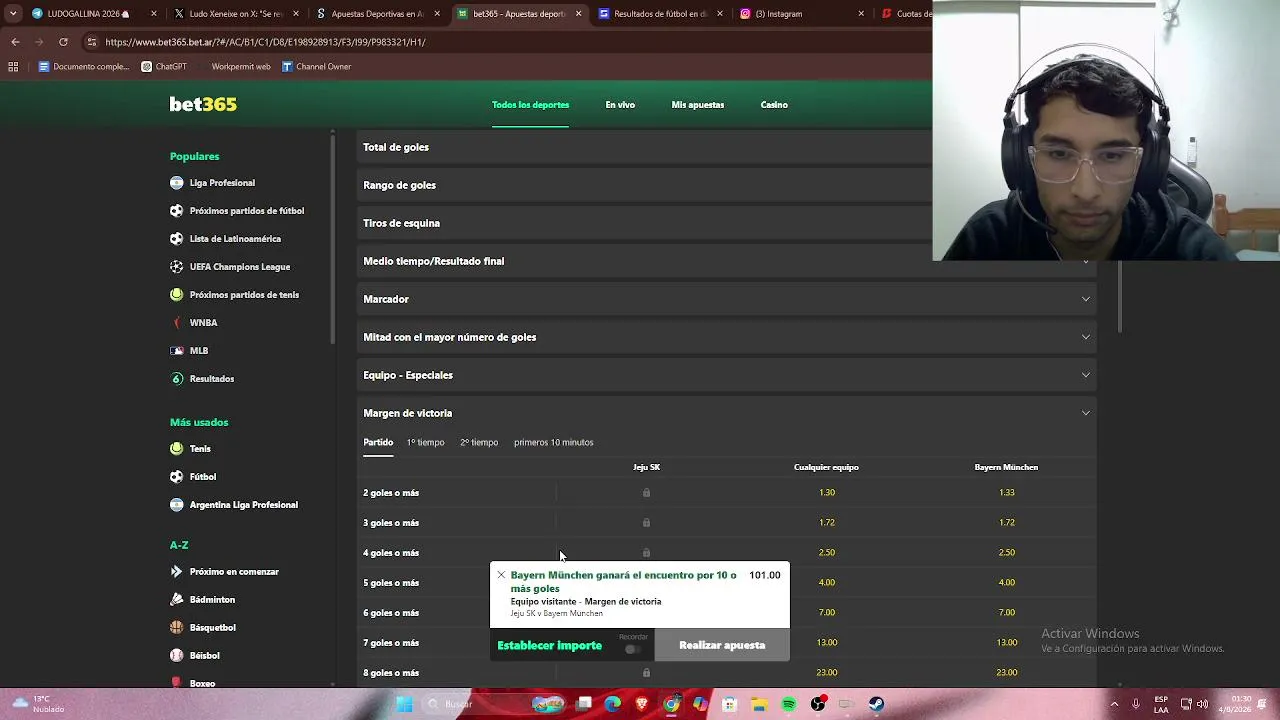1280x720 pixels.
Task: Click Establecer importe in bet slip
Action: (550, 645)
